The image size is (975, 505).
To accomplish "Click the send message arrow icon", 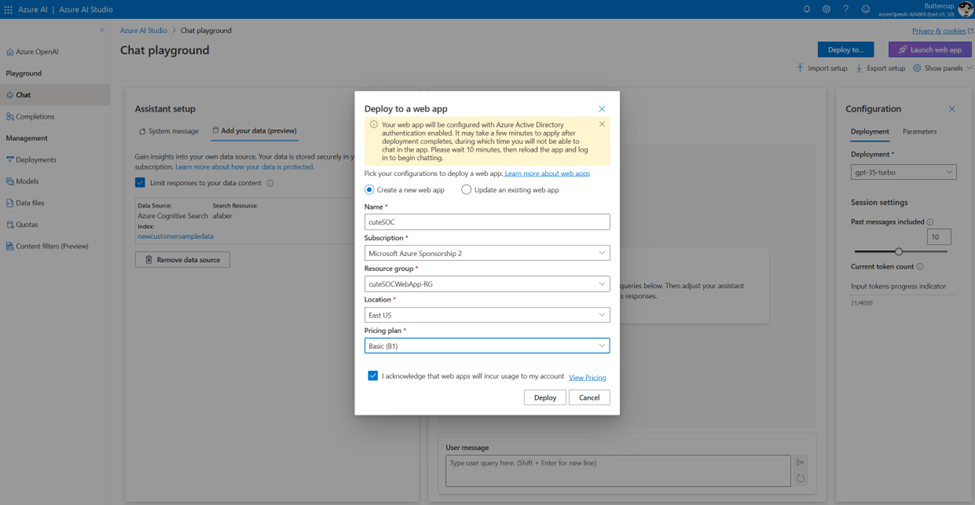I will 800,462.
